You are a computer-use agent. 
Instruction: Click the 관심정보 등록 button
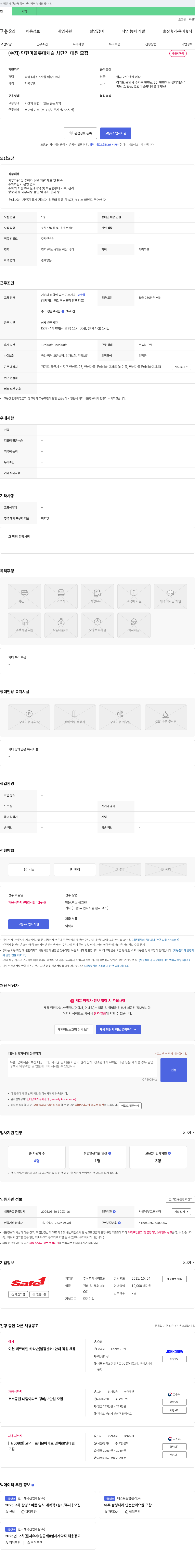pyautogui.click(x=80, y=133)
